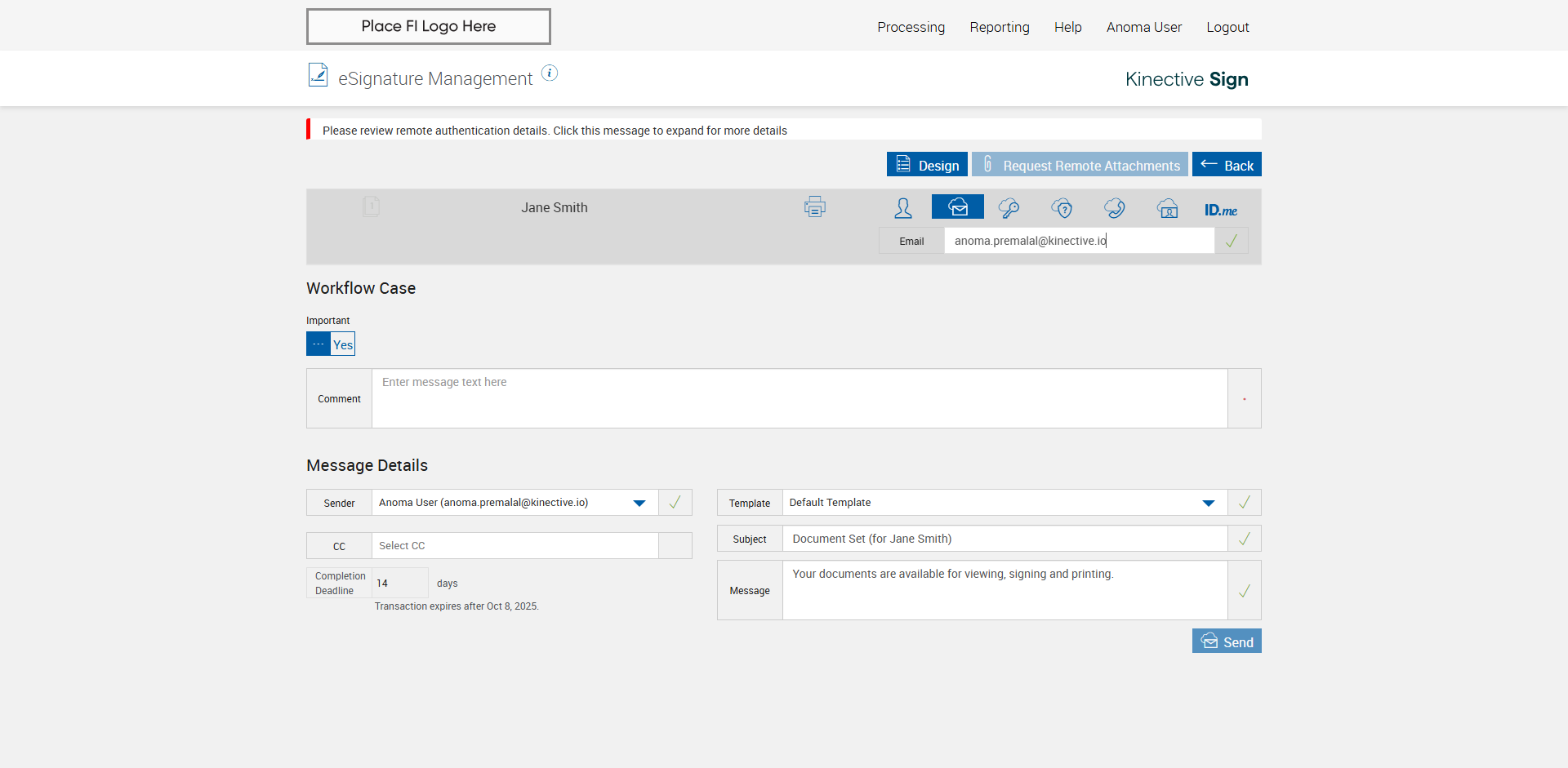Click the checkmark next to Subject field
The height and width of the screenshot is (768, 1568).
[x=1244, y=539]
